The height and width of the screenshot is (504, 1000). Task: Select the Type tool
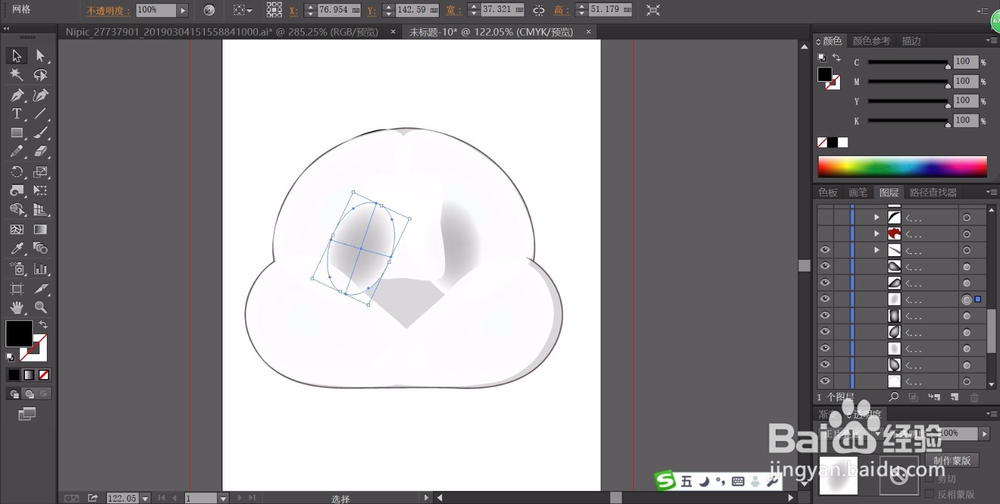coord(17,114)
